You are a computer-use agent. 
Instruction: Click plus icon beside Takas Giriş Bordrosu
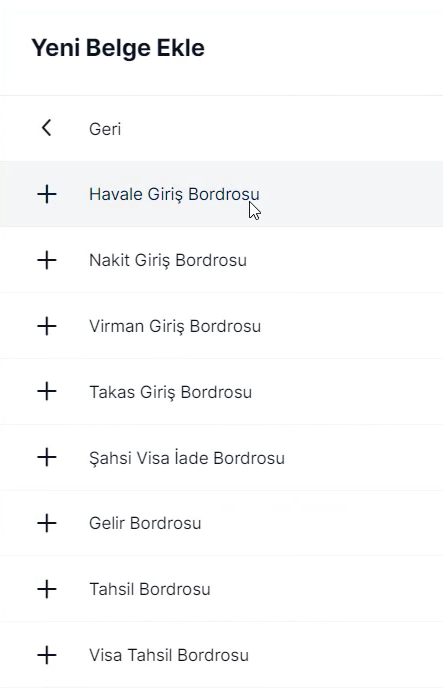47,391
